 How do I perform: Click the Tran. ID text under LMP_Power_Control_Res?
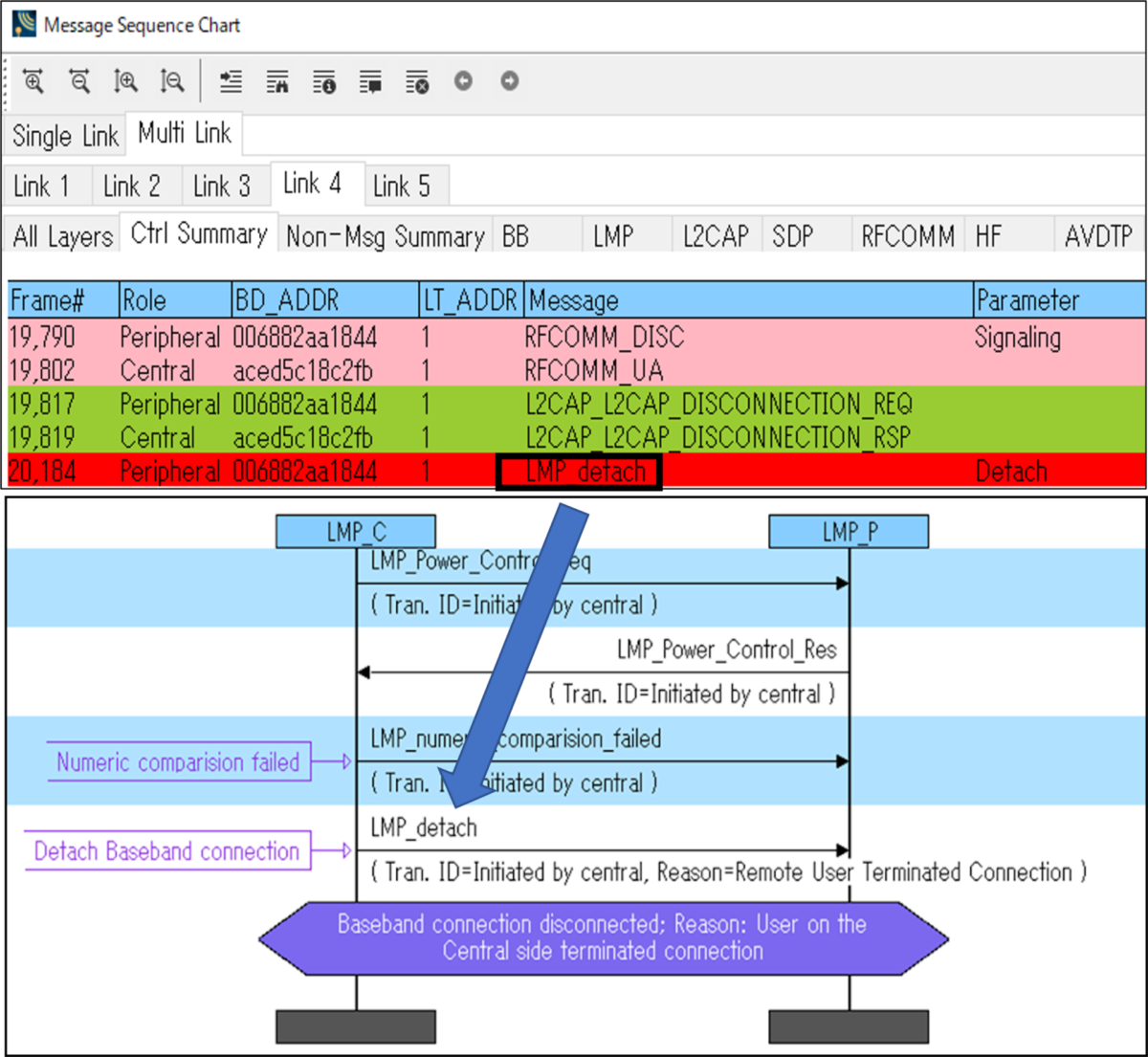click(x=692, y=694)
